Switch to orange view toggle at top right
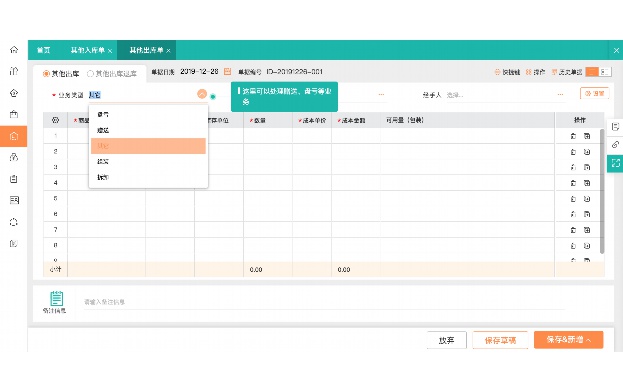Screen dimensions: 623x392 click(x=592, y=72)
